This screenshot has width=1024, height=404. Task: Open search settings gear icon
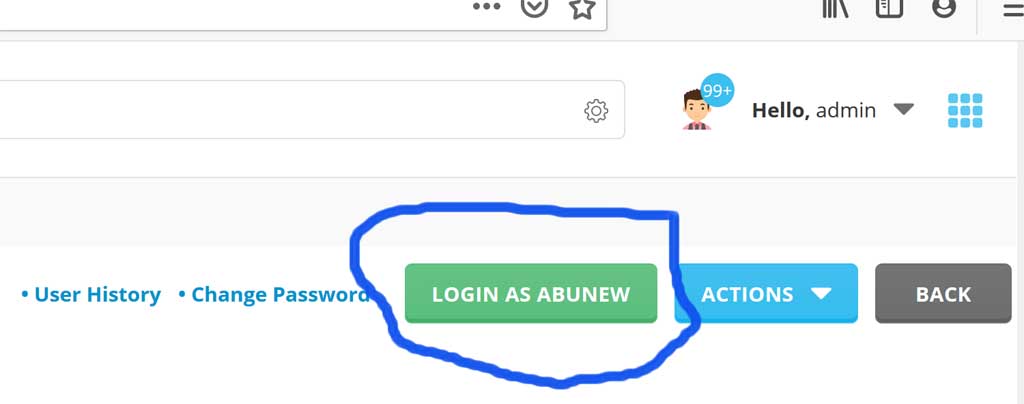pyautogui.click(x=596, y=111)
